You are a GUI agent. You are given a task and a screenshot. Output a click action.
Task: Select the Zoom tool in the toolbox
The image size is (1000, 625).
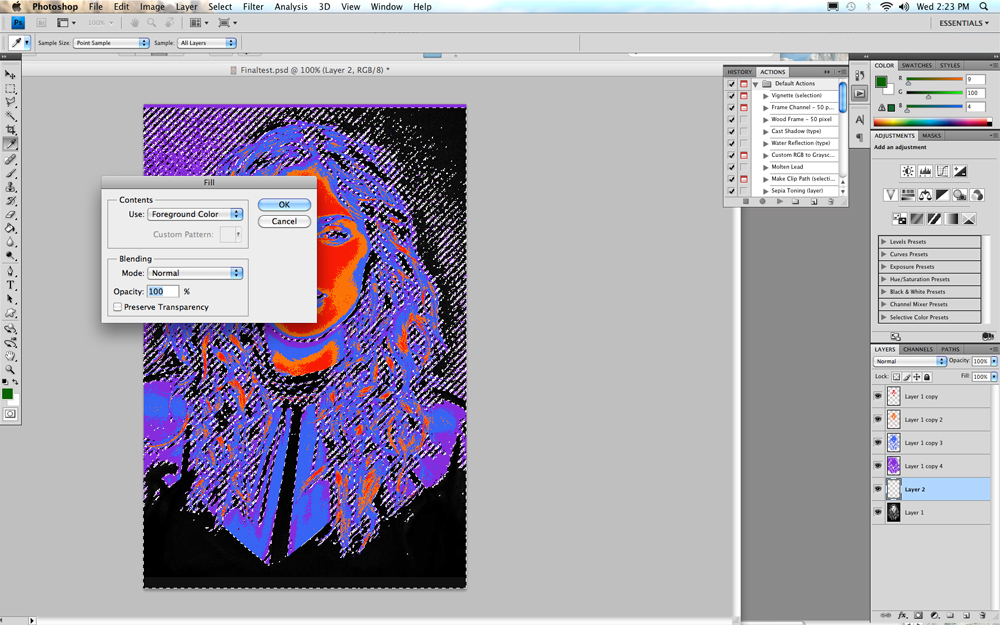(10, 369)
